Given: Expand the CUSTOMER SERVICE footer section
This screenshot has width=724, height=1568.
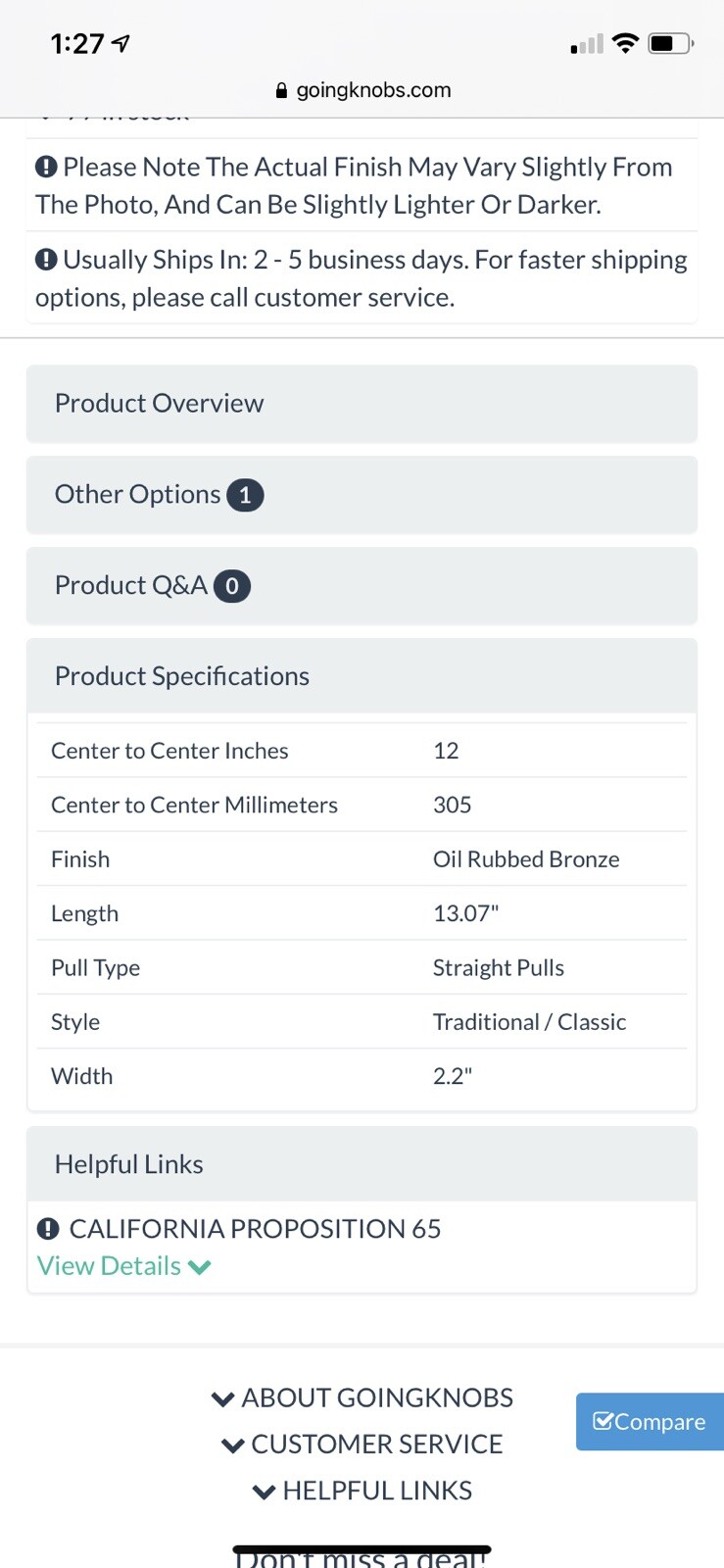Looking at the screenshot, I should (x=362, y=1445).
